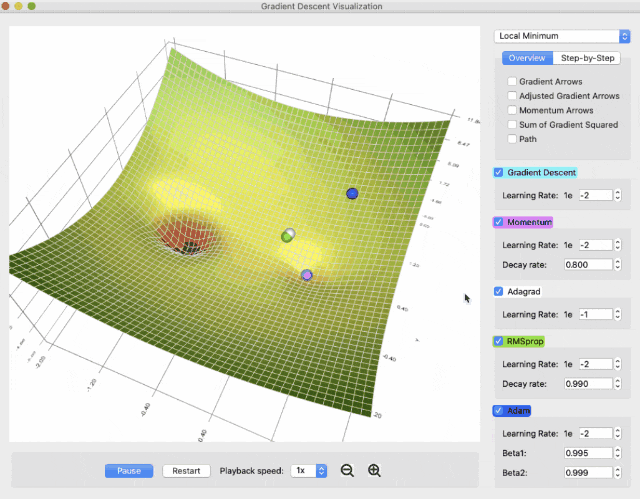Click the red local minimum pit on surface
This screenshot has height=499, width=640.
click(x=186, y=236)
